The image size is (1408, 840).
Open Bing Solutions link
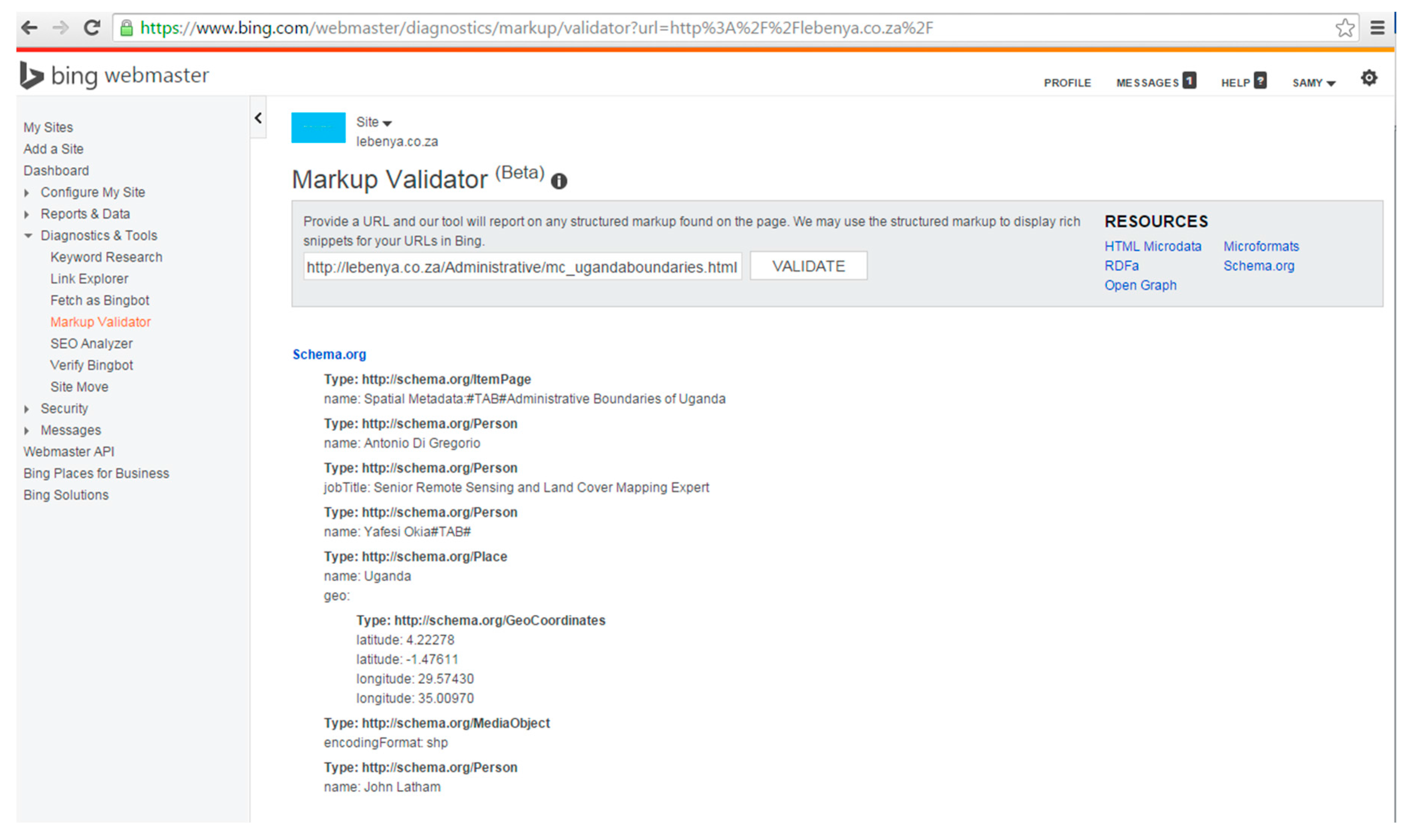(x=66, y=495)
